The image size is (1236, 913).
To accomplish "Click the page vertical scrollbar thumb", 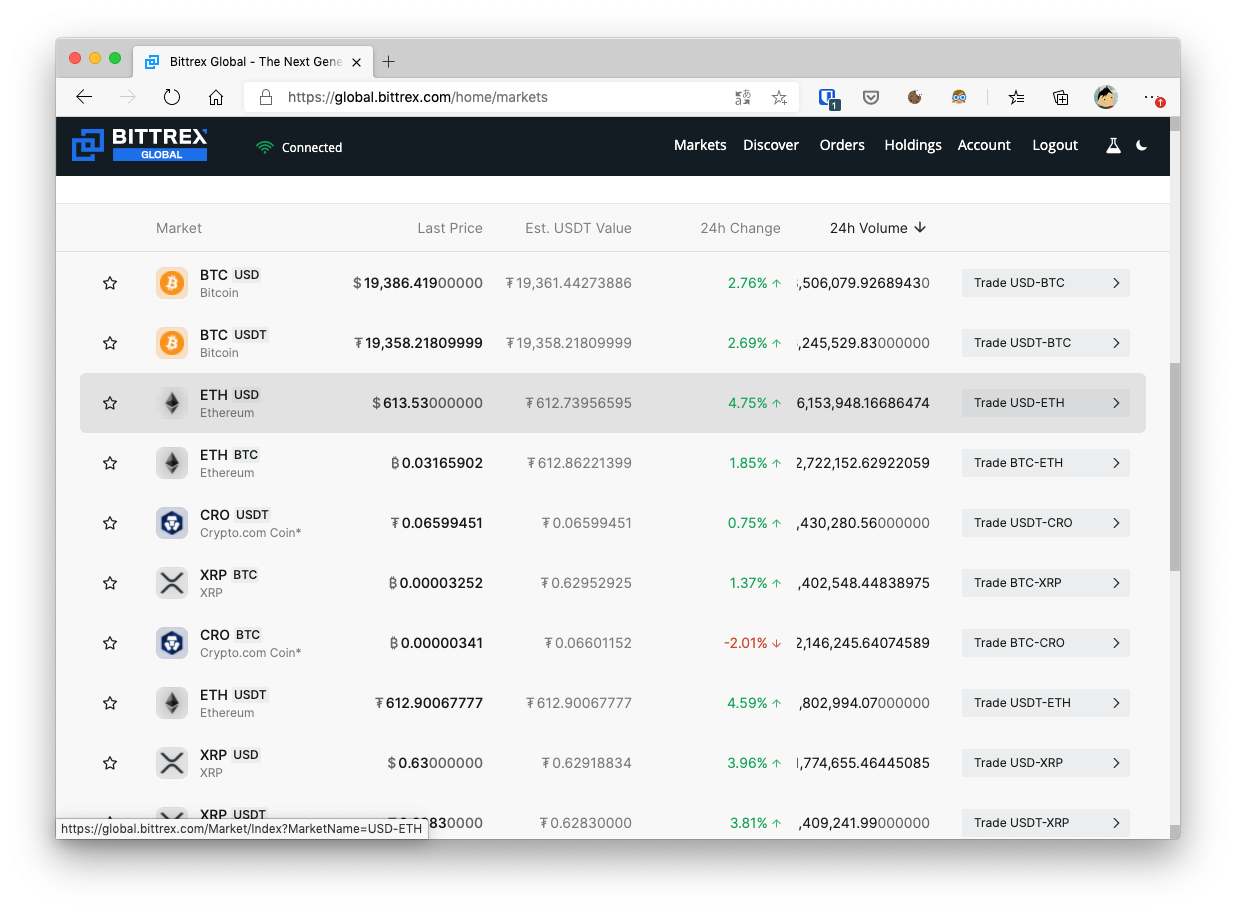I will click(x=1174, y=468).
